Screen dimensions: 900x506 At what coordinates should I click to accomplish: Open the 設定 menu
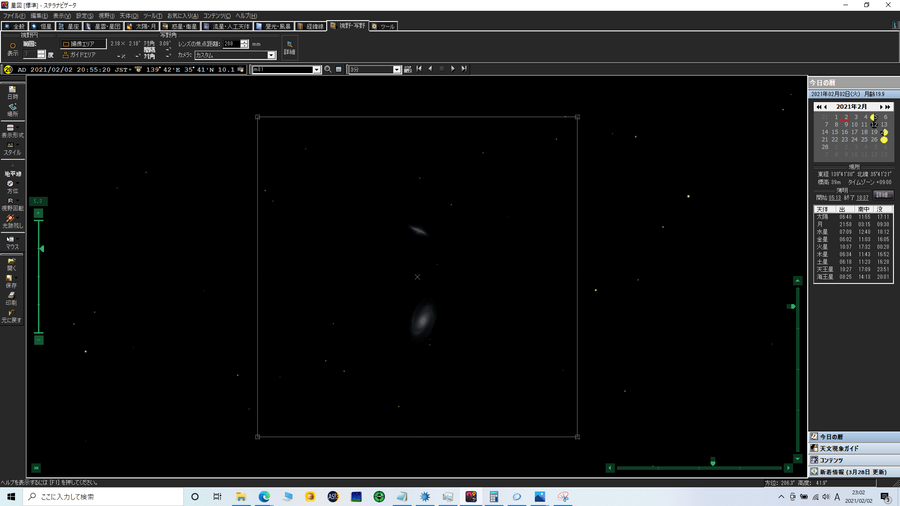coord(85,16)
